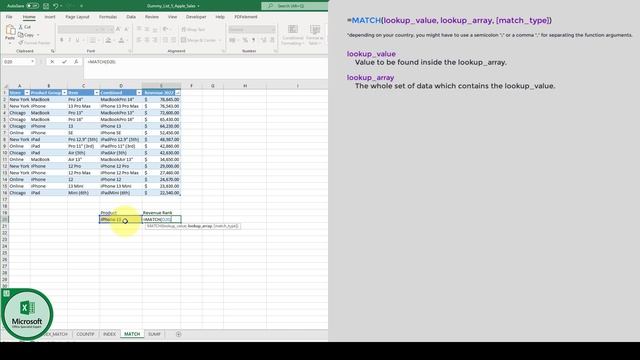Screen dimensions: 640x360
Task: Toggle the AutoSave switch
Action: (33, 6)
